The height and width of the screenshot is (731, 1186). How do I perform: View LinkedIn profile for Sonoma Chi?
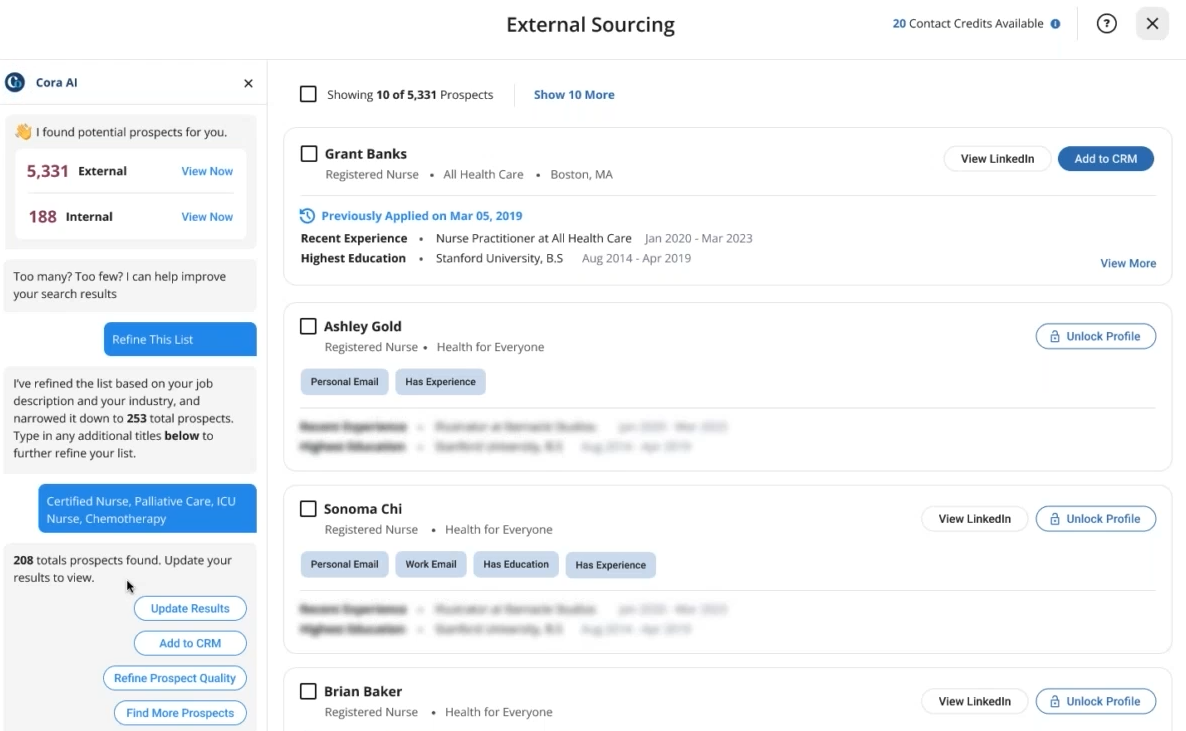(974, 518)
